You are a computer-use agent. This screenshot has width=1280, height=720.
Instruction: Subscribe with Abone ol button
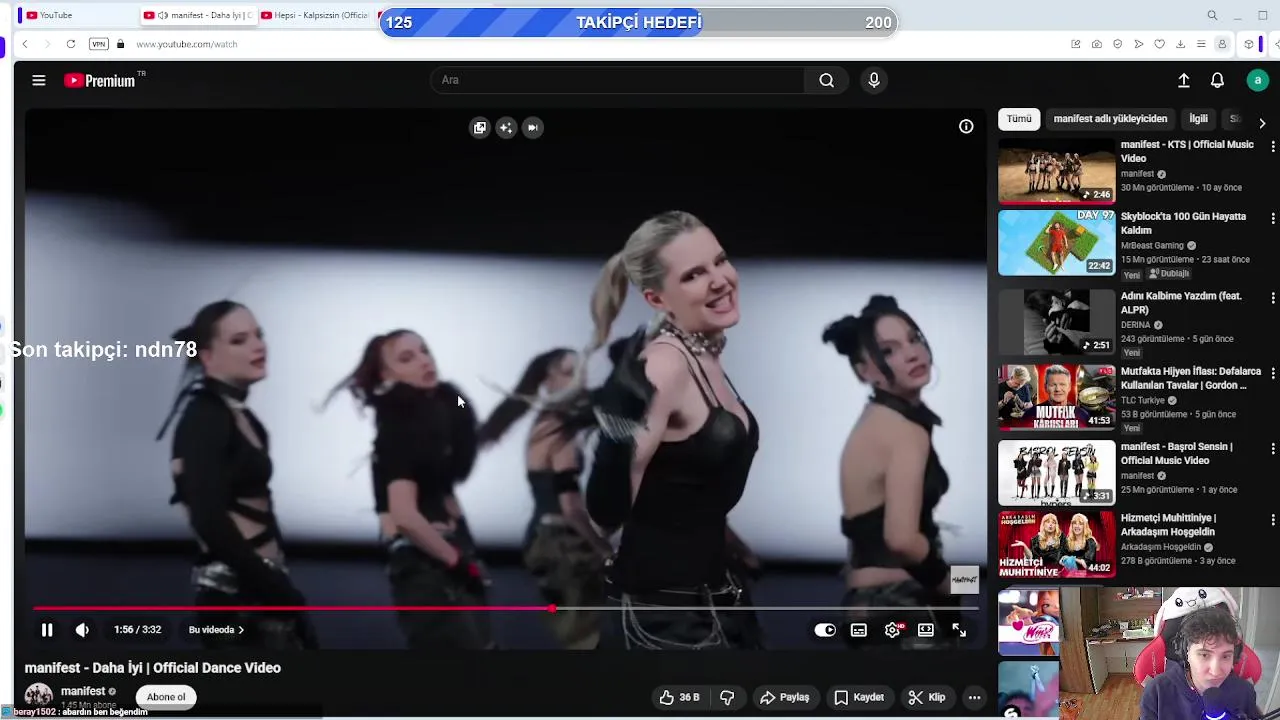(166, 697)
